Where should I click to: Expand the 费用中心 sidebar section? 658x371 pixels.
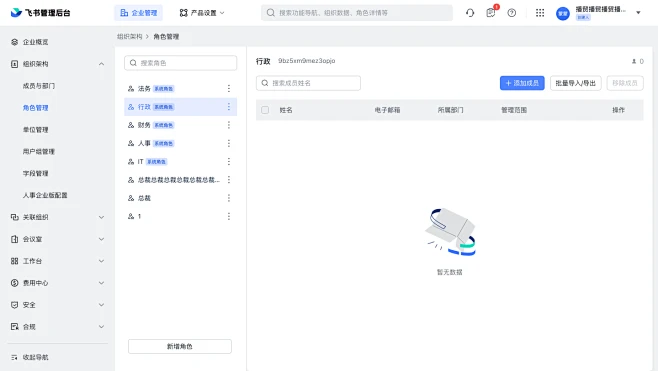[x=102, y=283]
